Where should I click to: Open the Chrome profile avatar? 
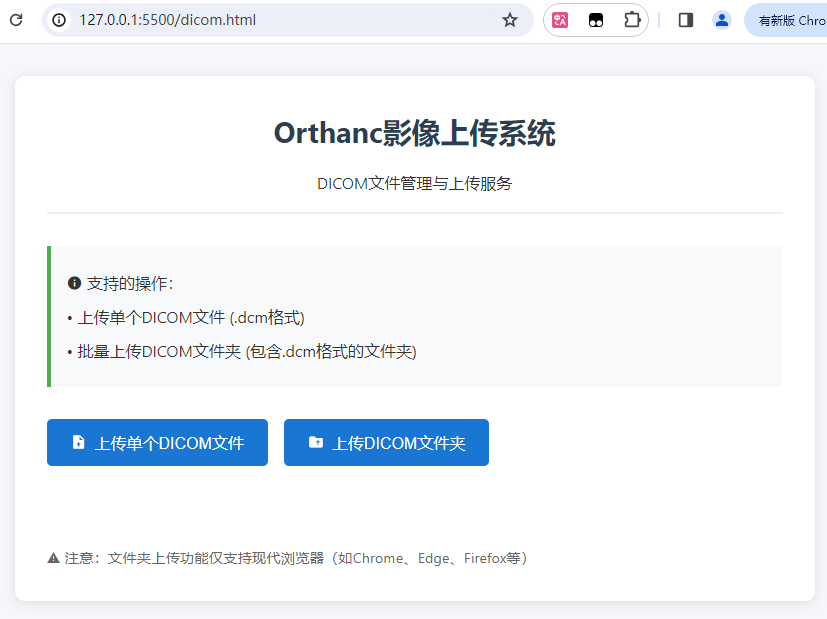(x=721, y=19)
